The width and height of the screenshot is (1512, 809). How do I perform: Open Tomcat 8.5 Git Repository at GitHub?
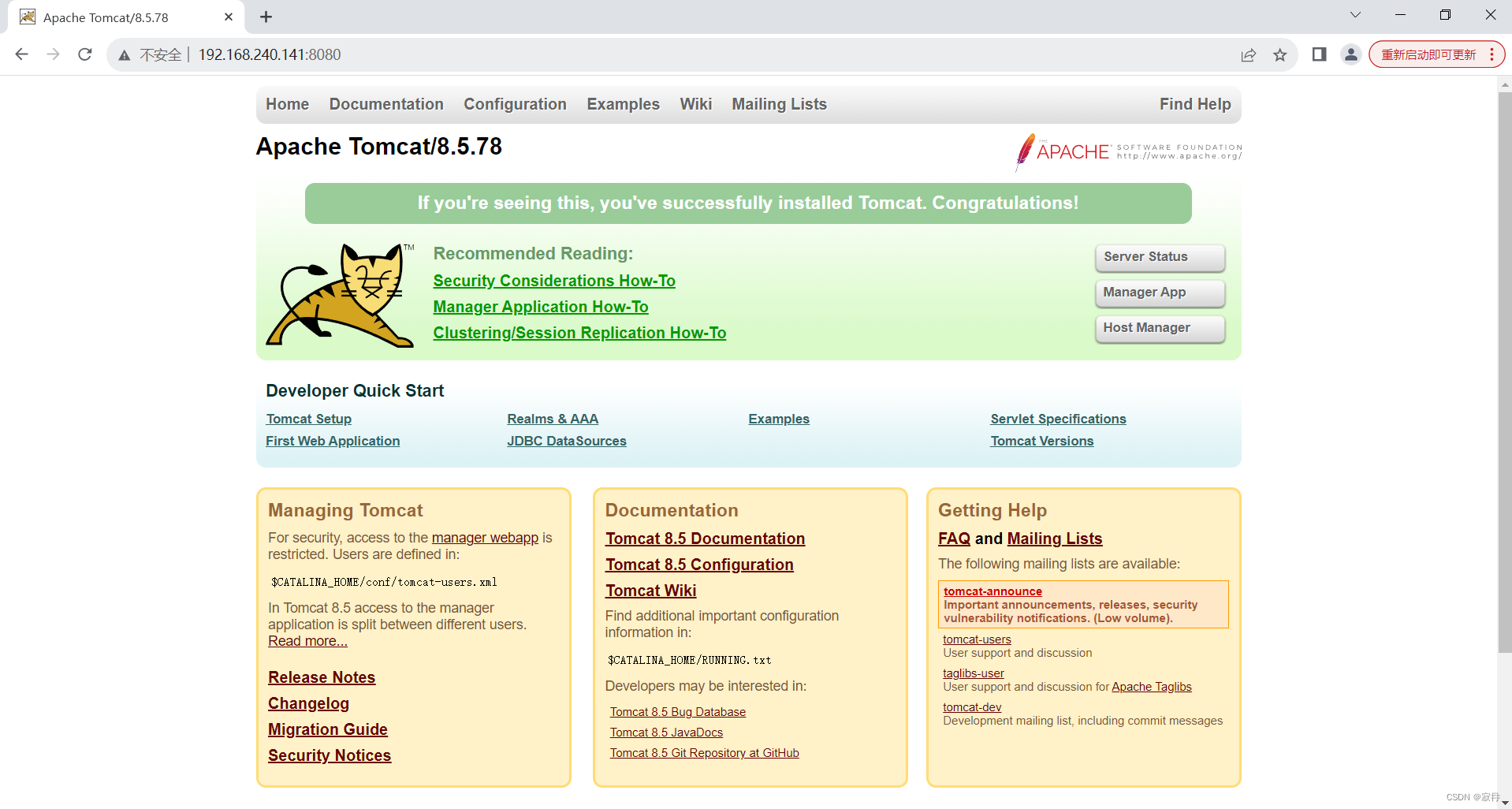[704, 753]
